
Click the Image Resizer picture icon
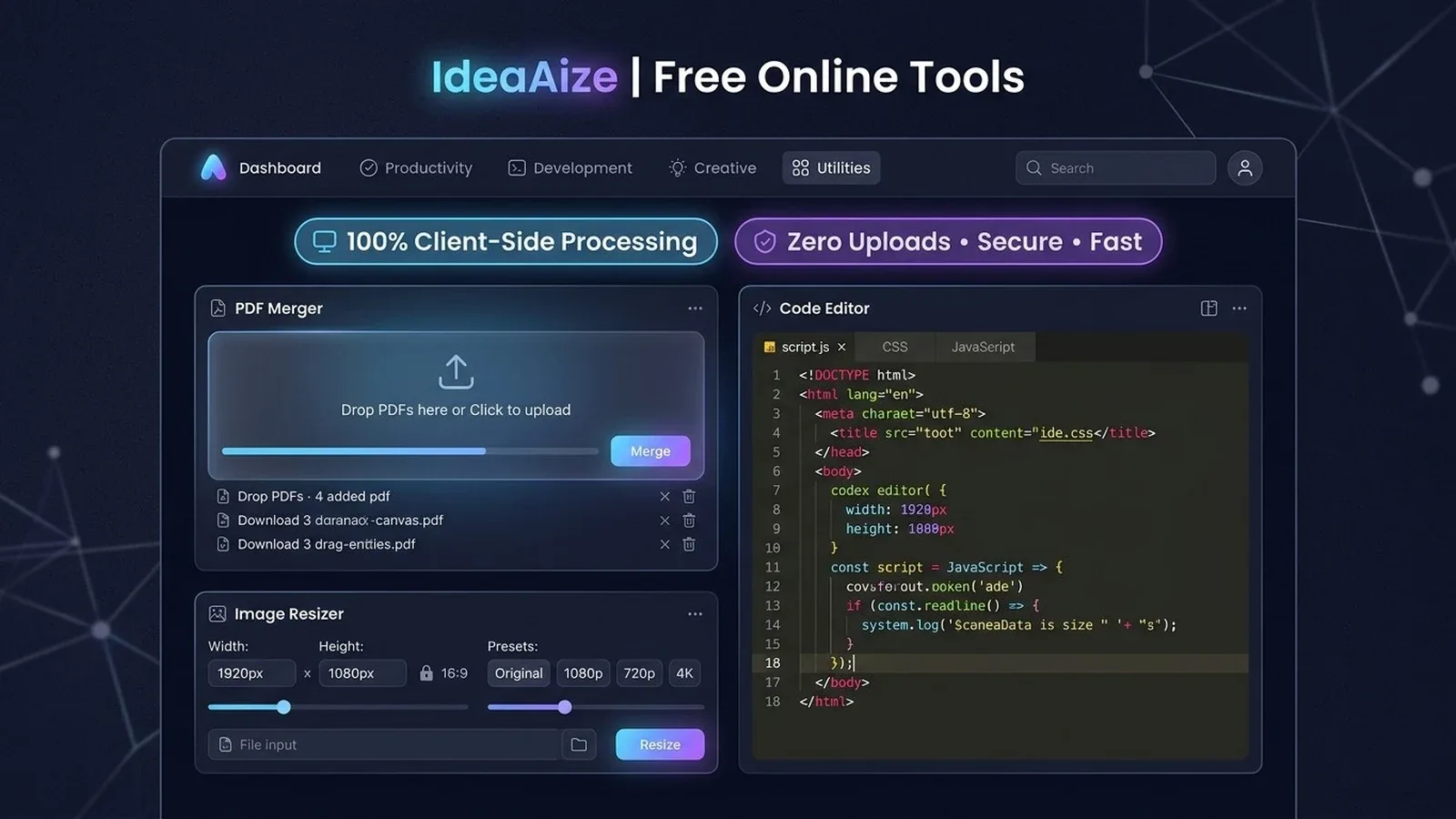(217, 614)
